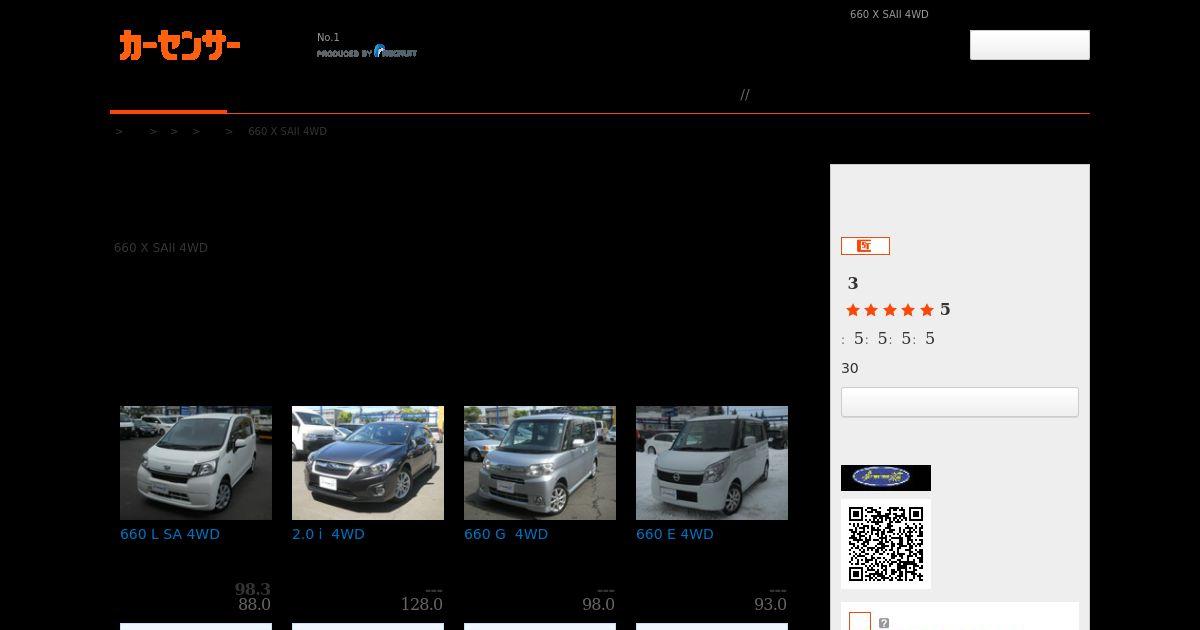Follow the 2.0 i 4WD link

pos(328,534)
